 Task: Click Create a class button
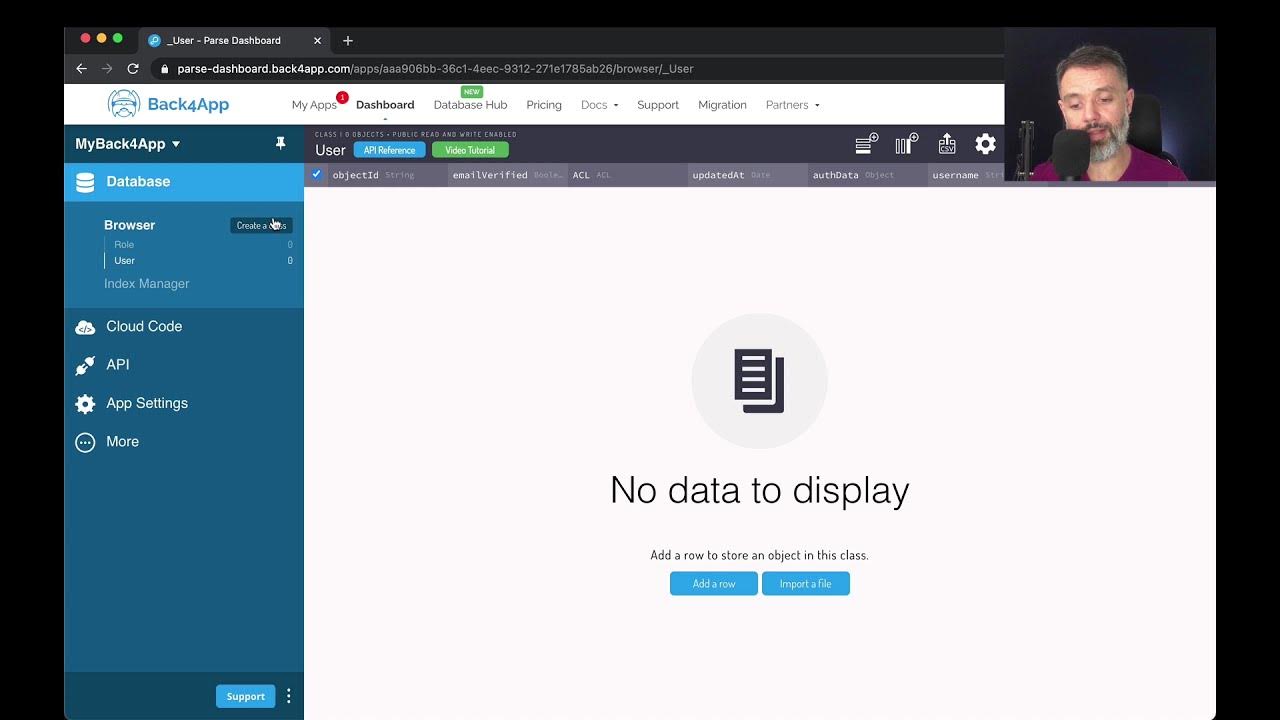261,226
